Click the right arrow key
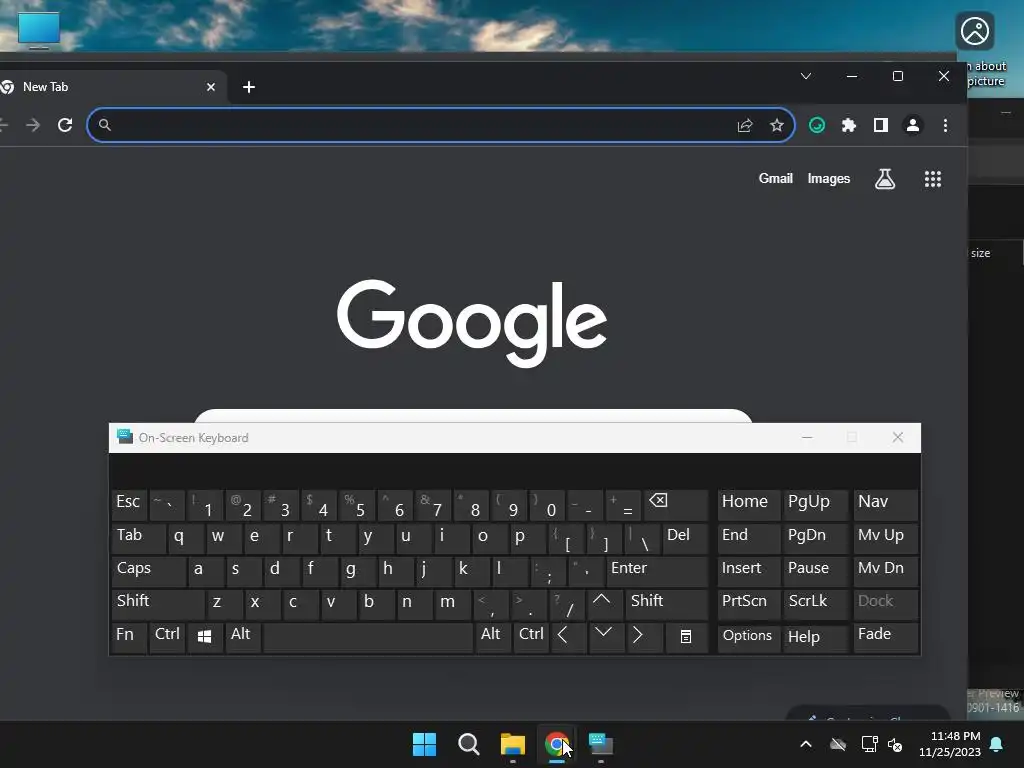 [x=644, y=637]
